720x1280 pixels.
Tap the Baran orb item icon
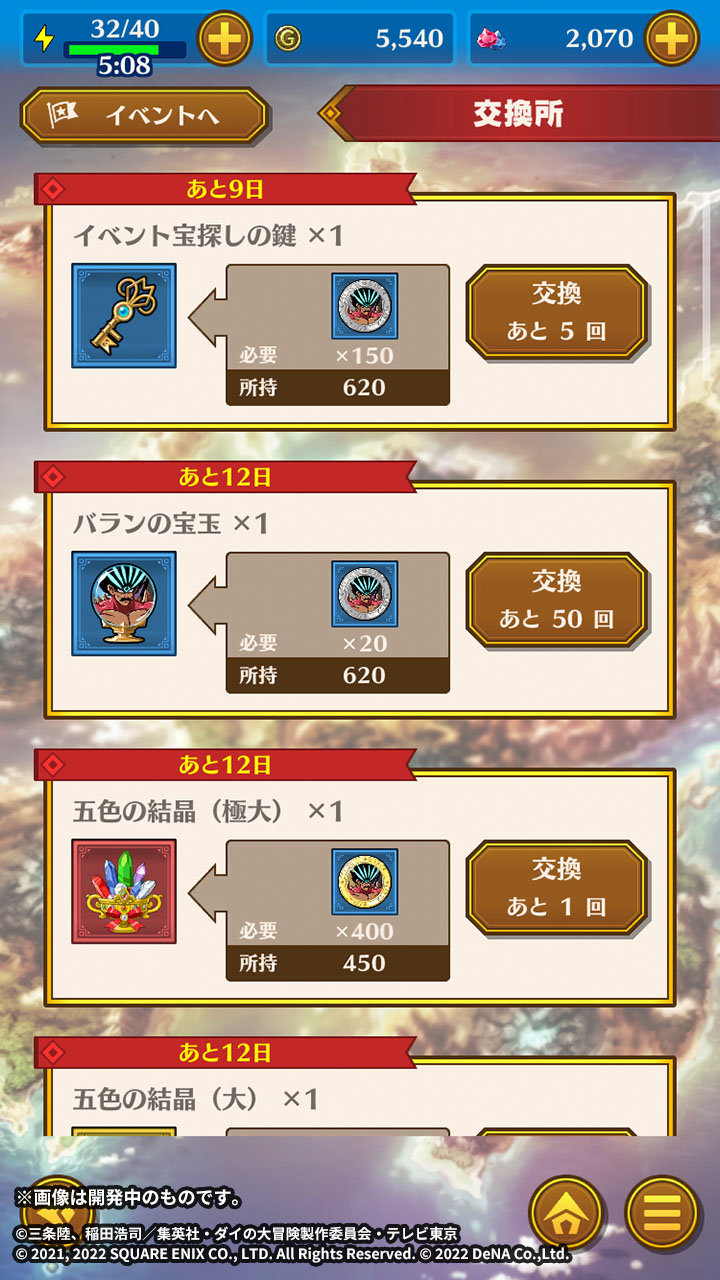pyautogui.click(x=124, y=604)
